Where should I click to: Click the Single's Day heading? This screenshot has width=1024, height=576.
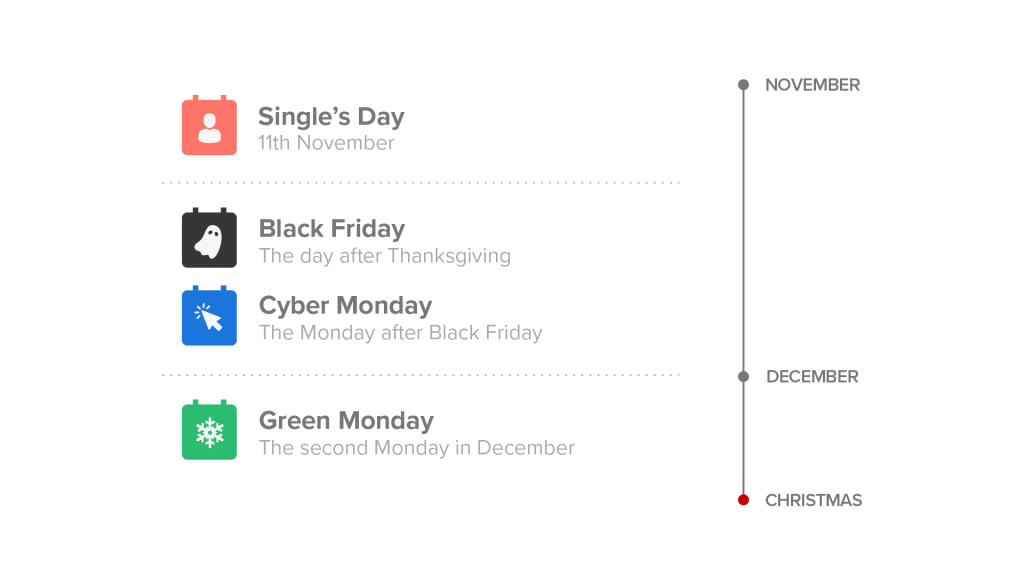pos(331,117)
